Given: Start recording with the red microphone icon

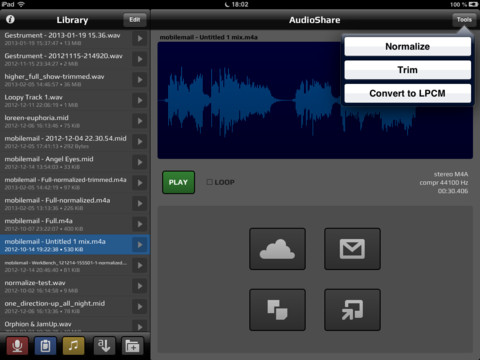Looking at the screenshot, I should click(x=17, y=346).
